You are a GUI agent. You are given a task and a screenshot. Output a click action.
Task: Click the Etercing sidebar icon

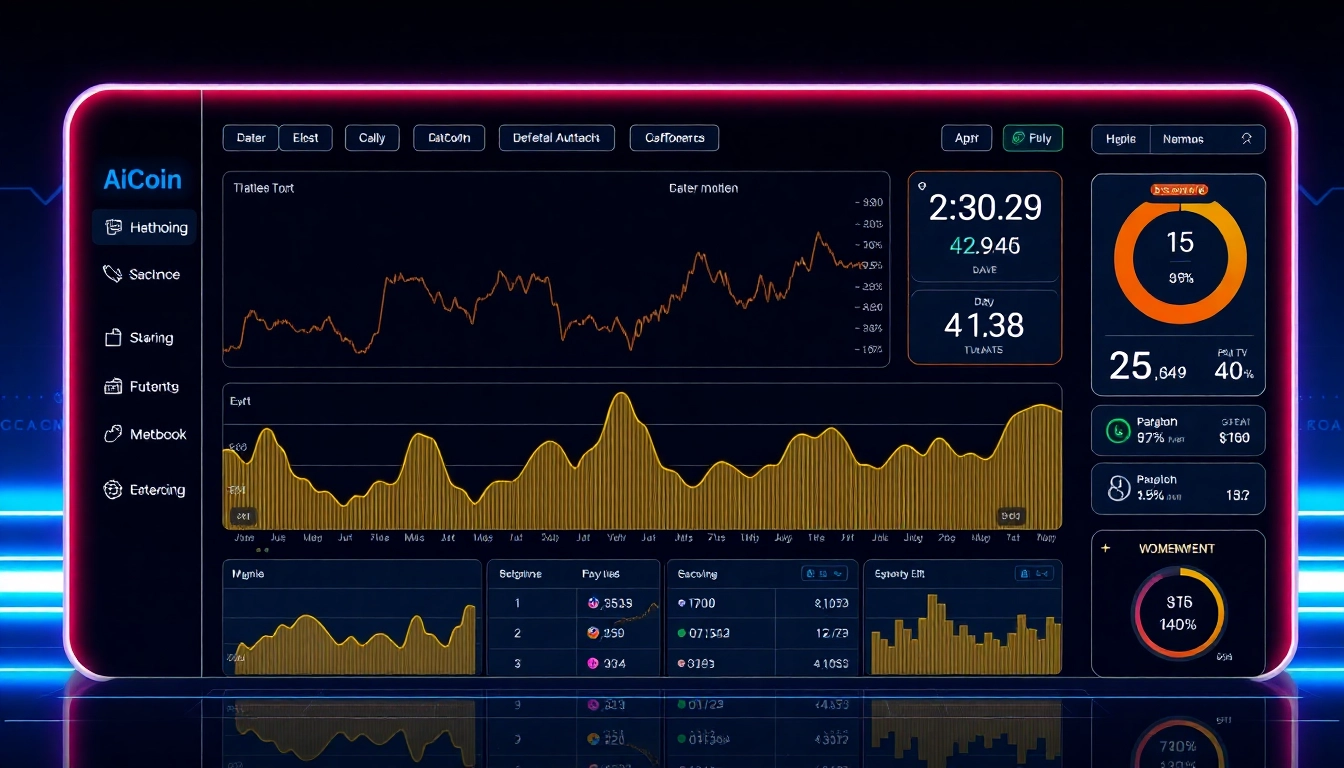point(113,490)
